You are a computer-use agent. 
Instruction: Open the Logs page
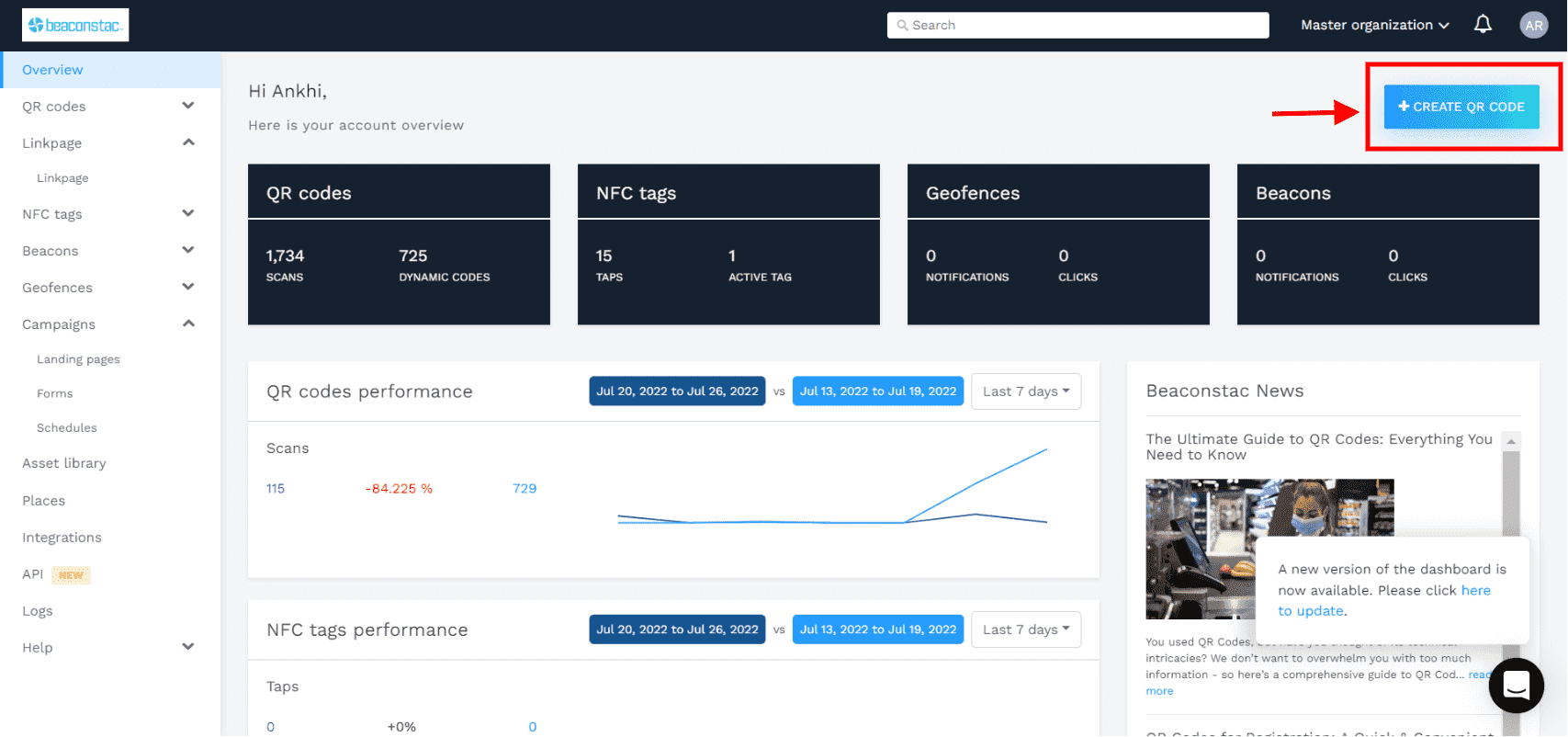coord(38,611)
